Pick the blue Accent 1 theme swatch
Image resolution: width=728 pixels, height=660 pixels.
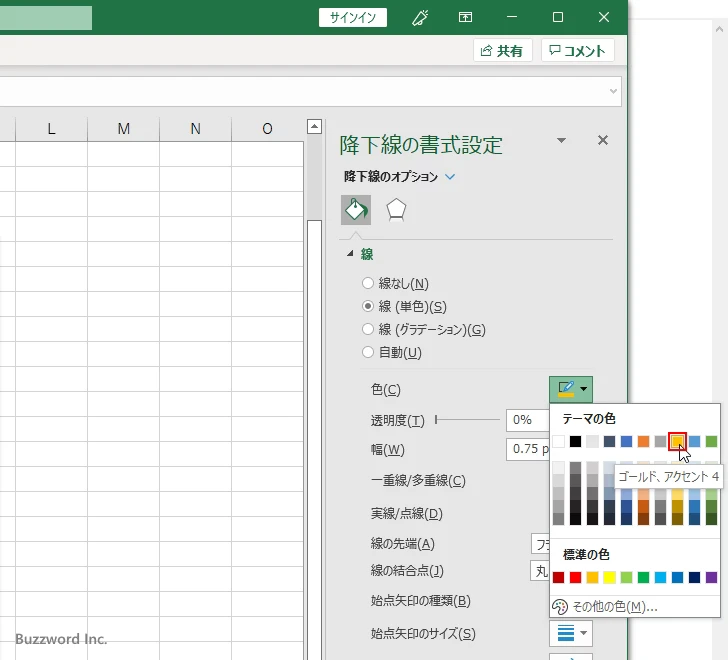click(626, 441)
